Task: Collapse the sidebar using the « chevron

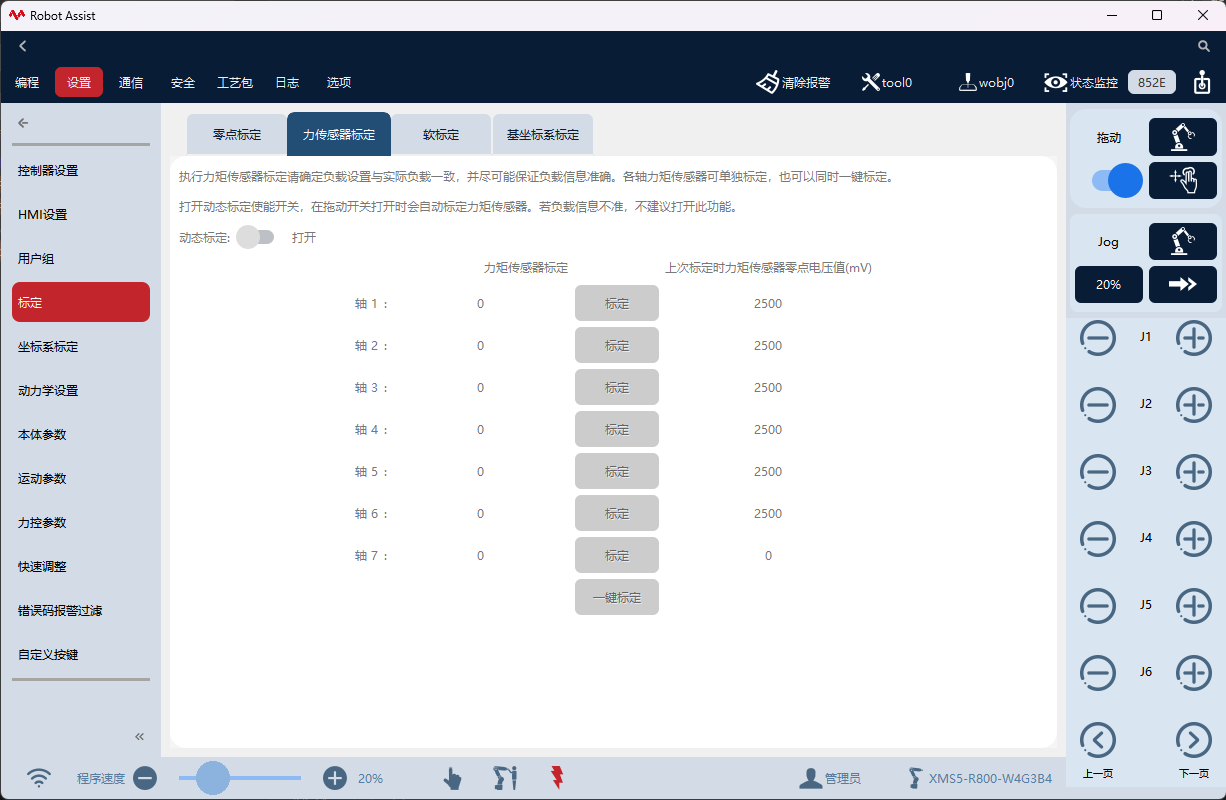Action: 139,735
